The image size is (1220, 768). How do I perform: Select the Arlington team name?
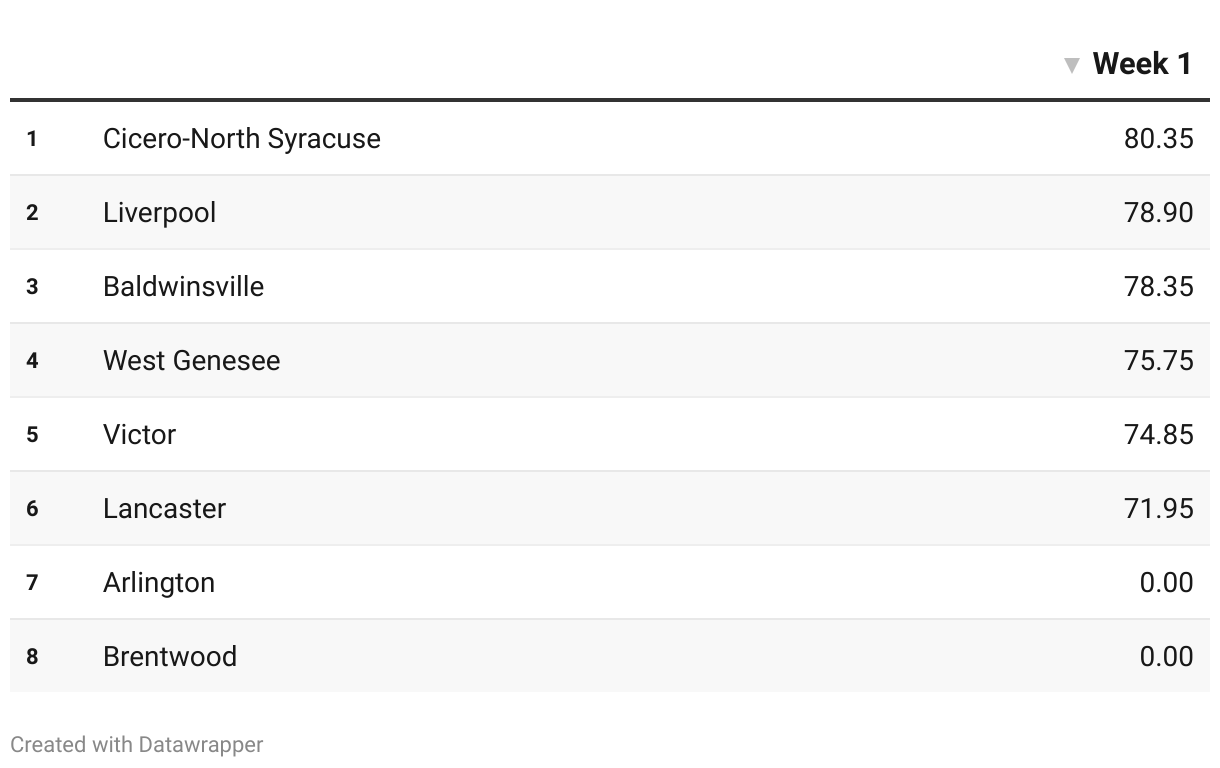click(158, 582)
